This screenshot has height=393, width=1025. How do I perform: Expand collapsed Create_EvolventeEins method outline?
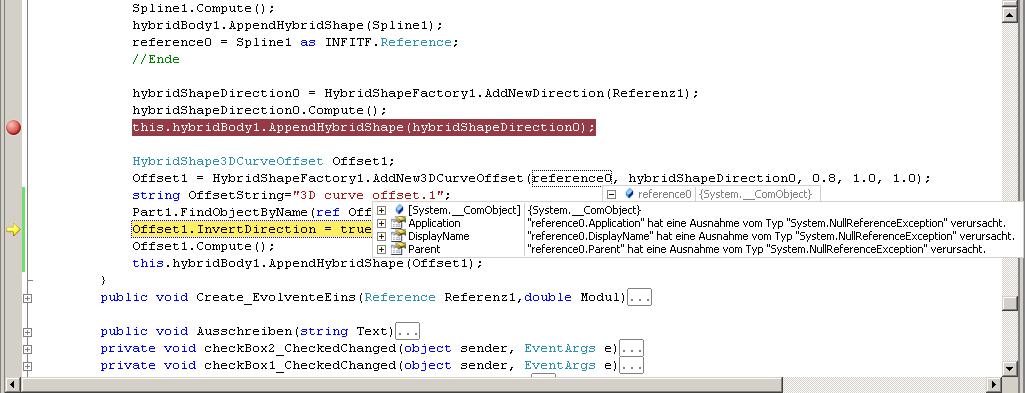click(27, 298)
